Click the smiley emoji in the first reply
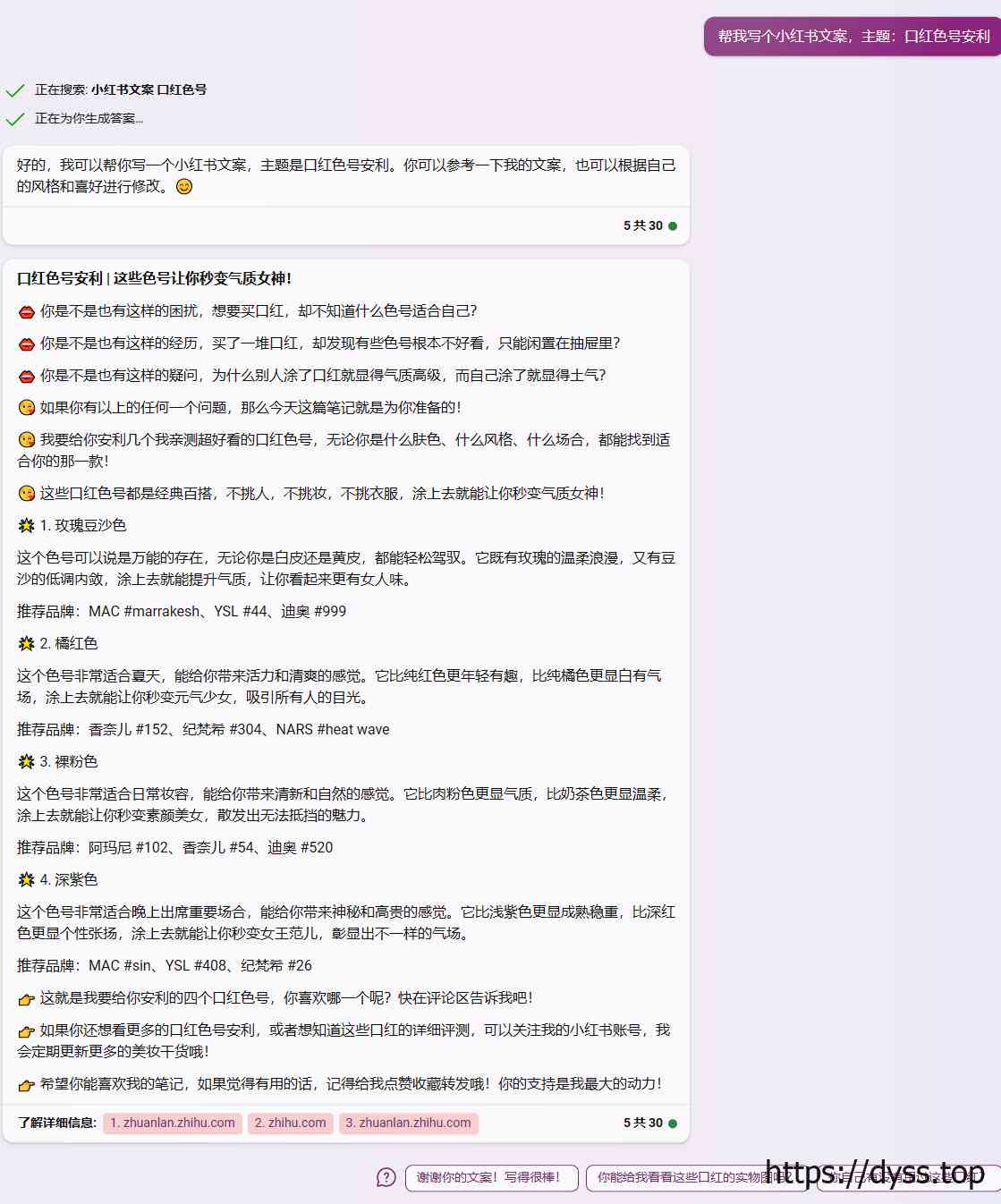 [x=184, y=187]
